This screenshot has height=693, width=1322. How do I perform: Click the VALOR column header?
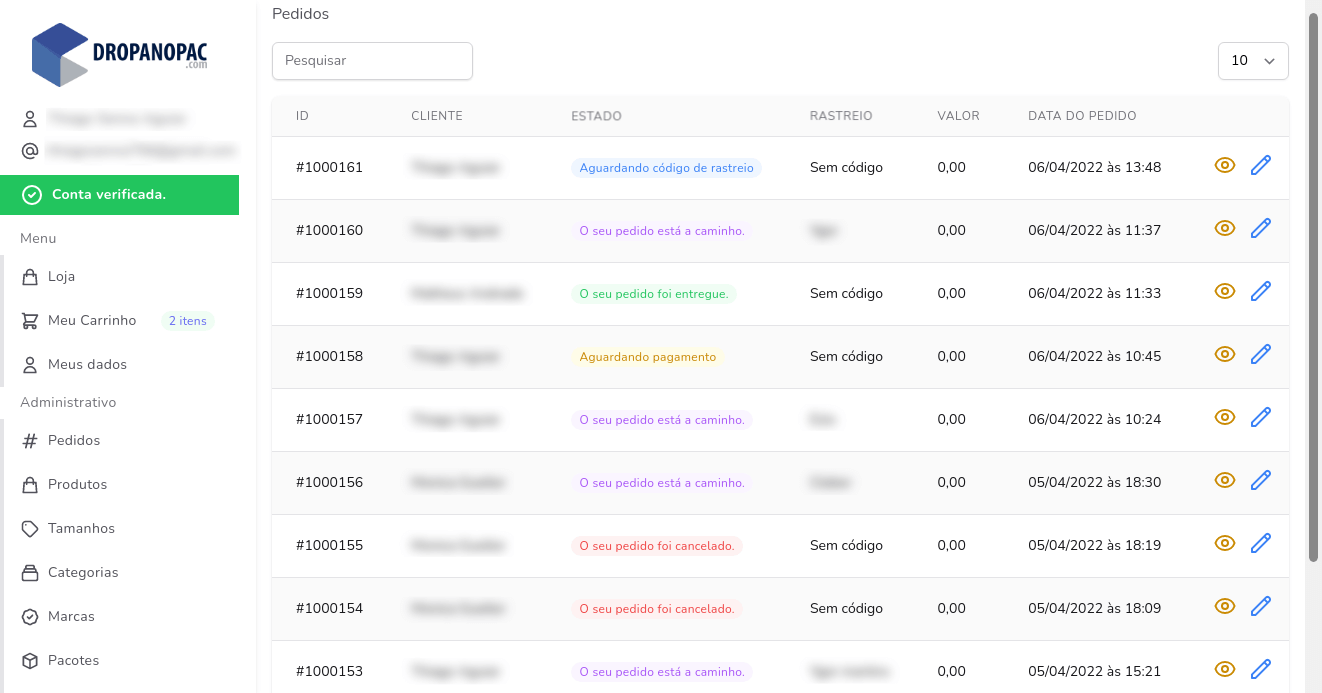958,116
